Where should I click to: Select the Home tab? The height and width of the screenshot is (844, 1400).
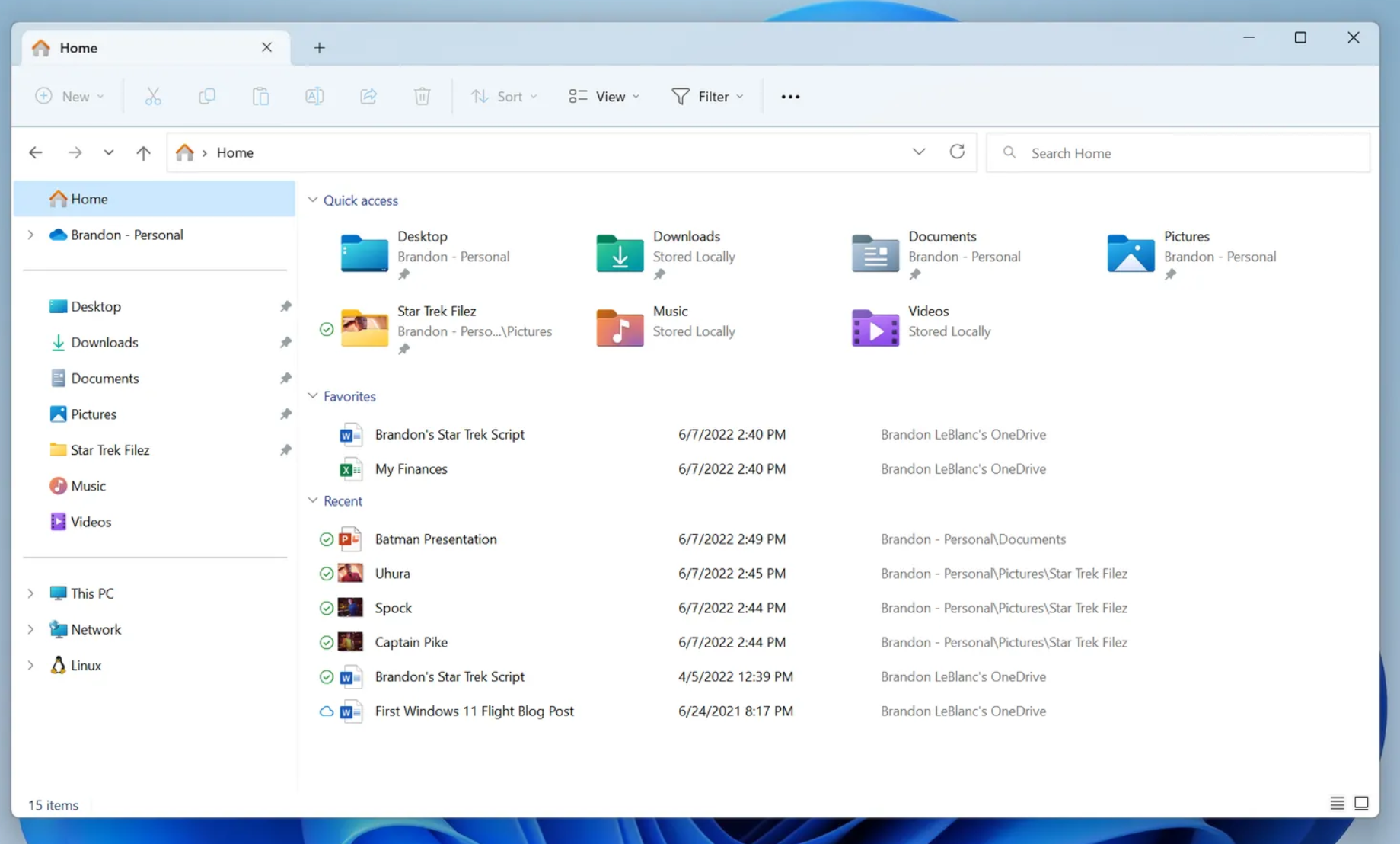156,47
